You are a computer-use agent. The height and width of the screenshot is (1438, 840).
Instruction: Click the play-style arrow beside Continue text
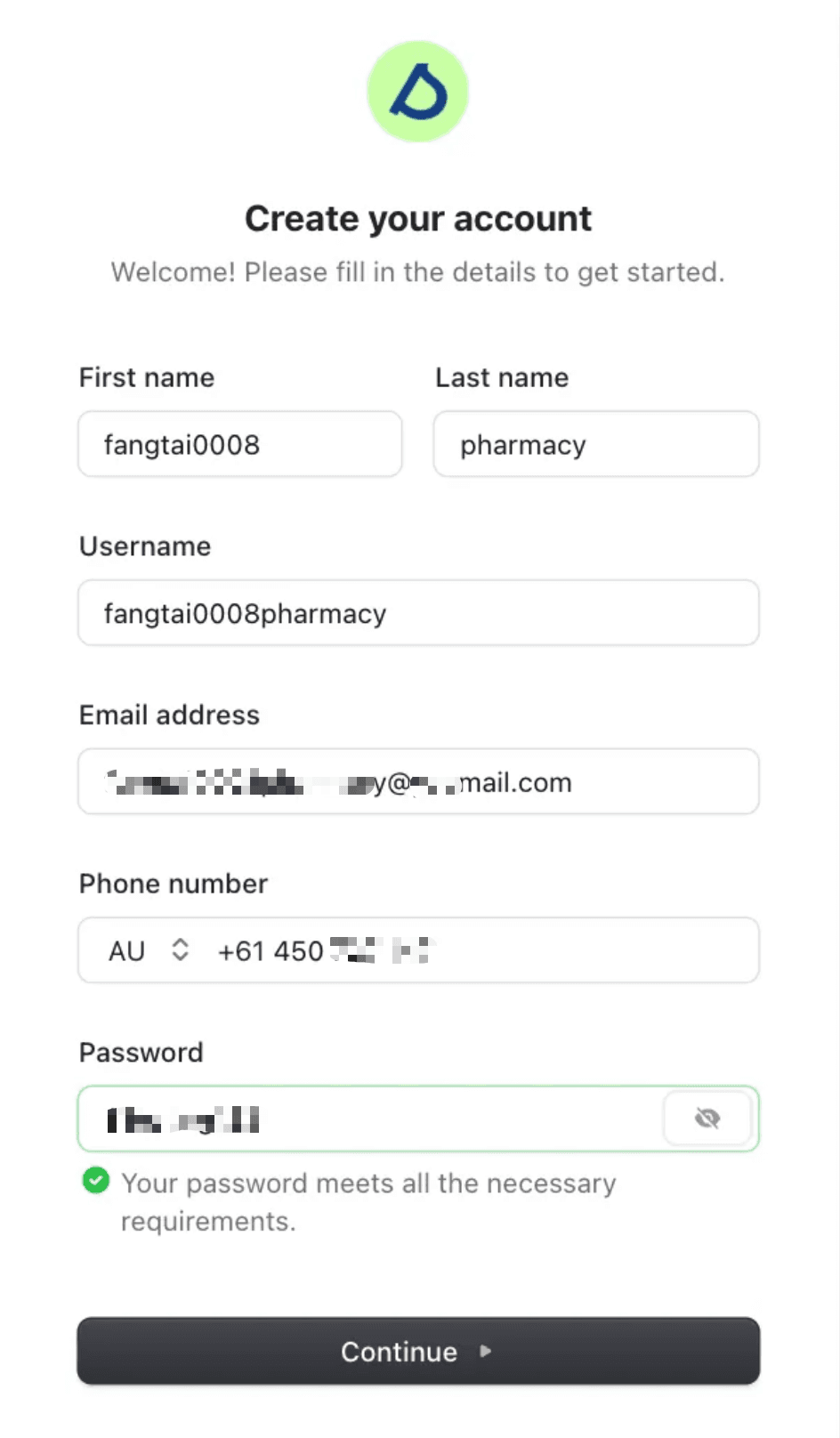click(x=484, y=1352)
